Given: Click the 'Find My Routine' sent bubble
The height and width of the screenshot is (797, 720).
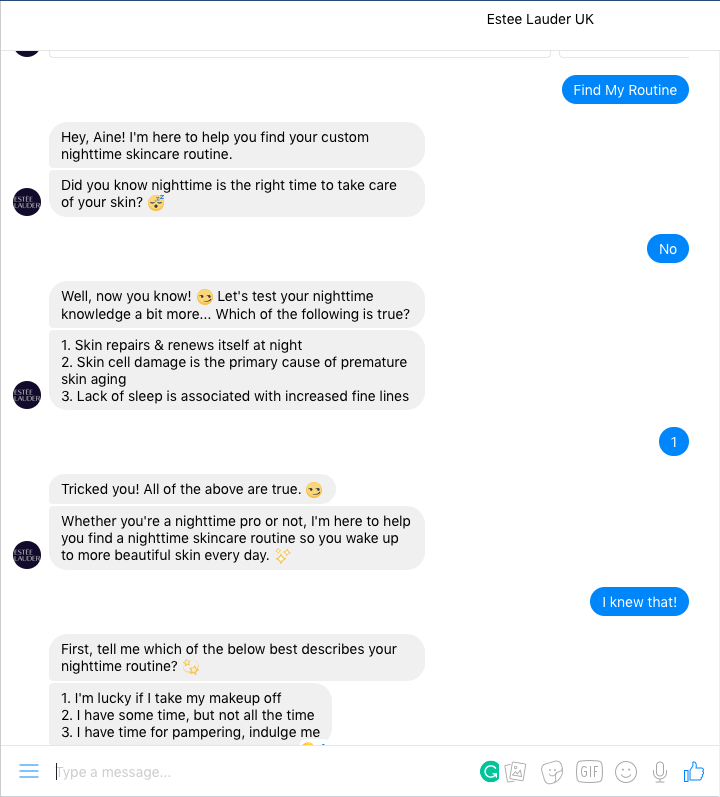Looking at the screenshot, I should click(x=625, y=90).
